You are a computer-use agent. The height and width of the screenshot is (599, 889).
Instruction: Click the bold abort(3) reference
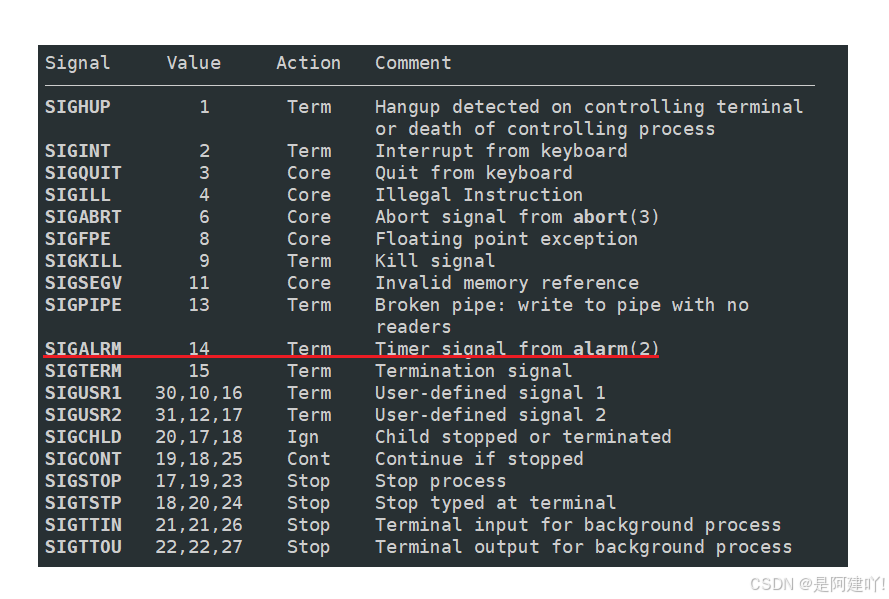click(616, 217)
